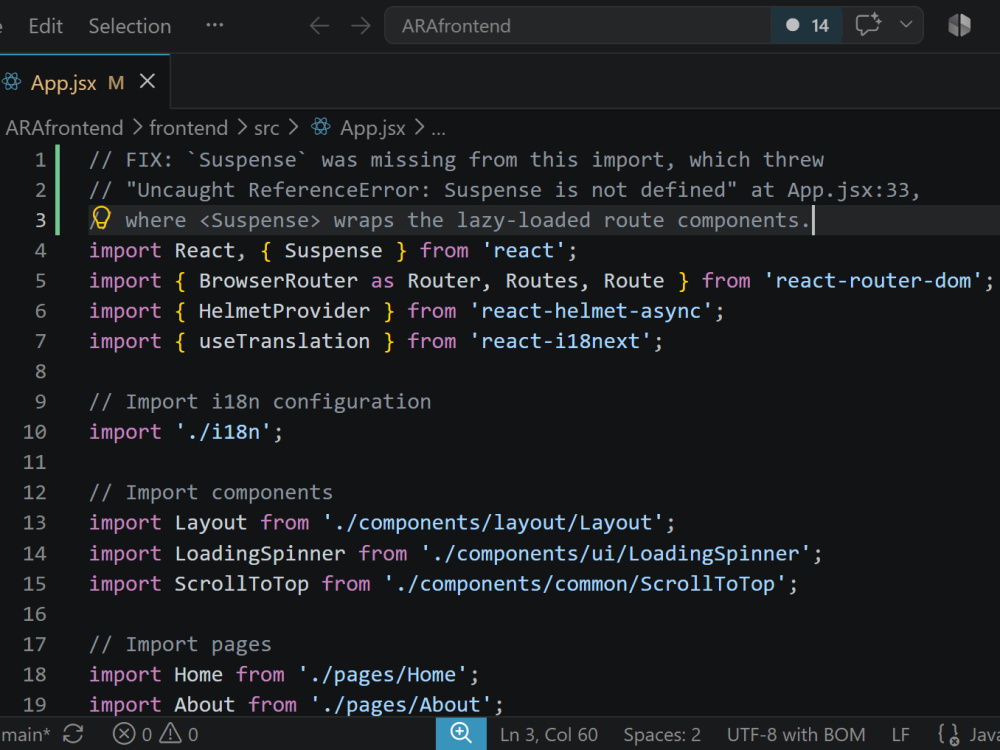Click 'react-router-dom' string on line 5

872,281
